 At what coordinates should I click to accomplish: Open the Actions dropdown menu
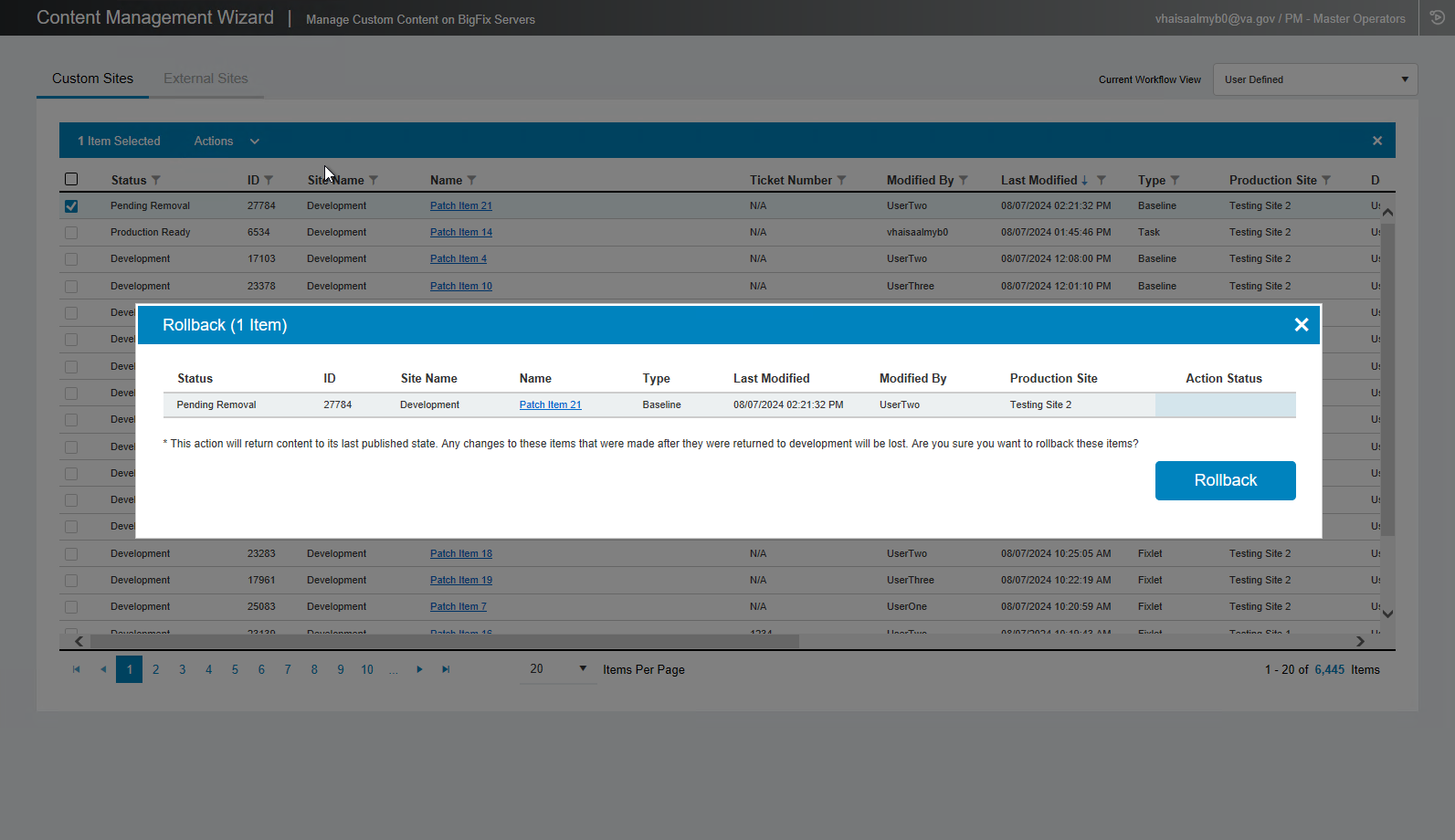pos(227,141)
